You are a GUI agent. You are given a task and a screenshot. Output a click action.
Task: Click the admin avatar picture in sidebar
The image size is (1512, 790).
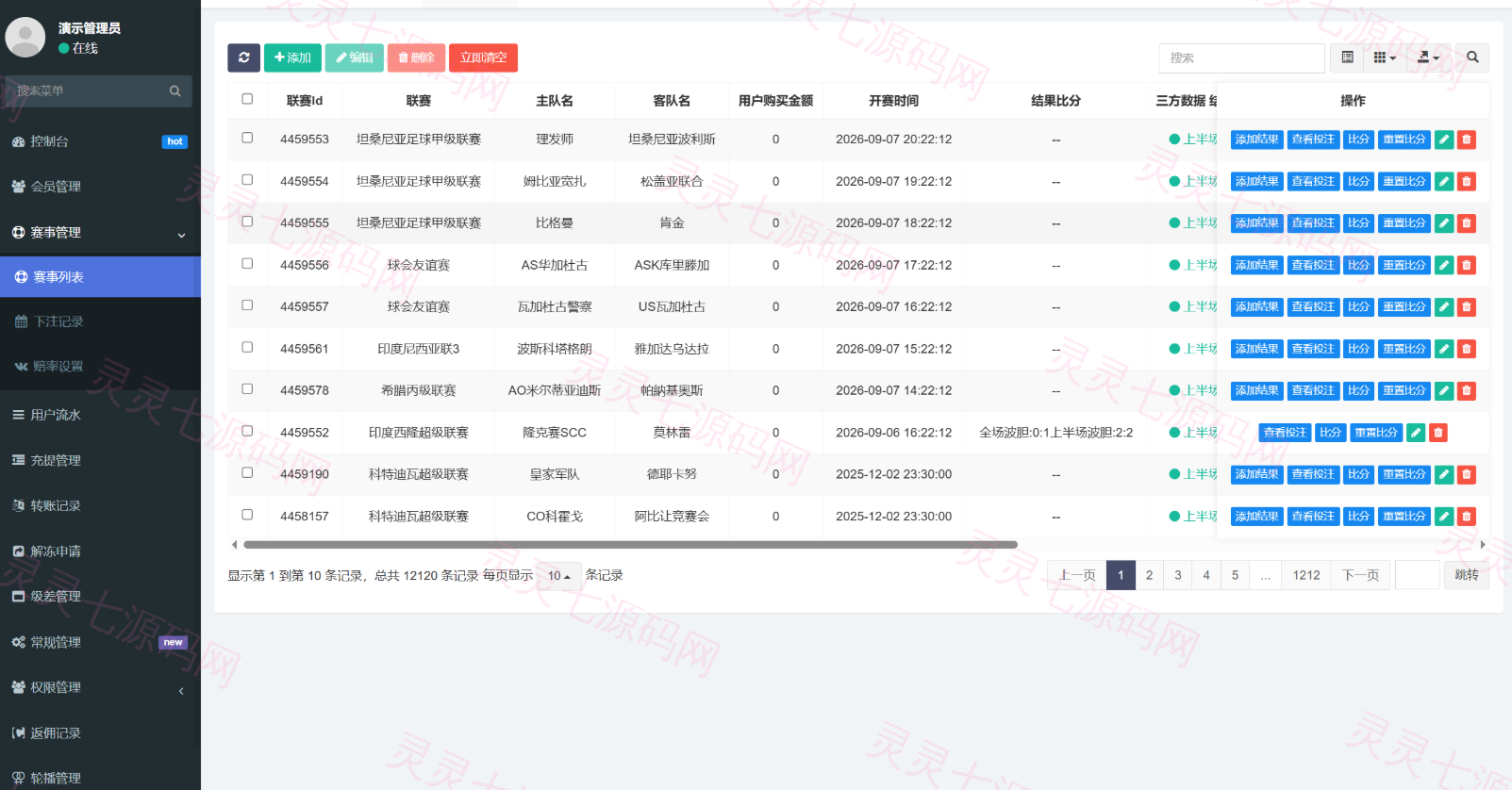pyautogui.click(x=25, y=38)
